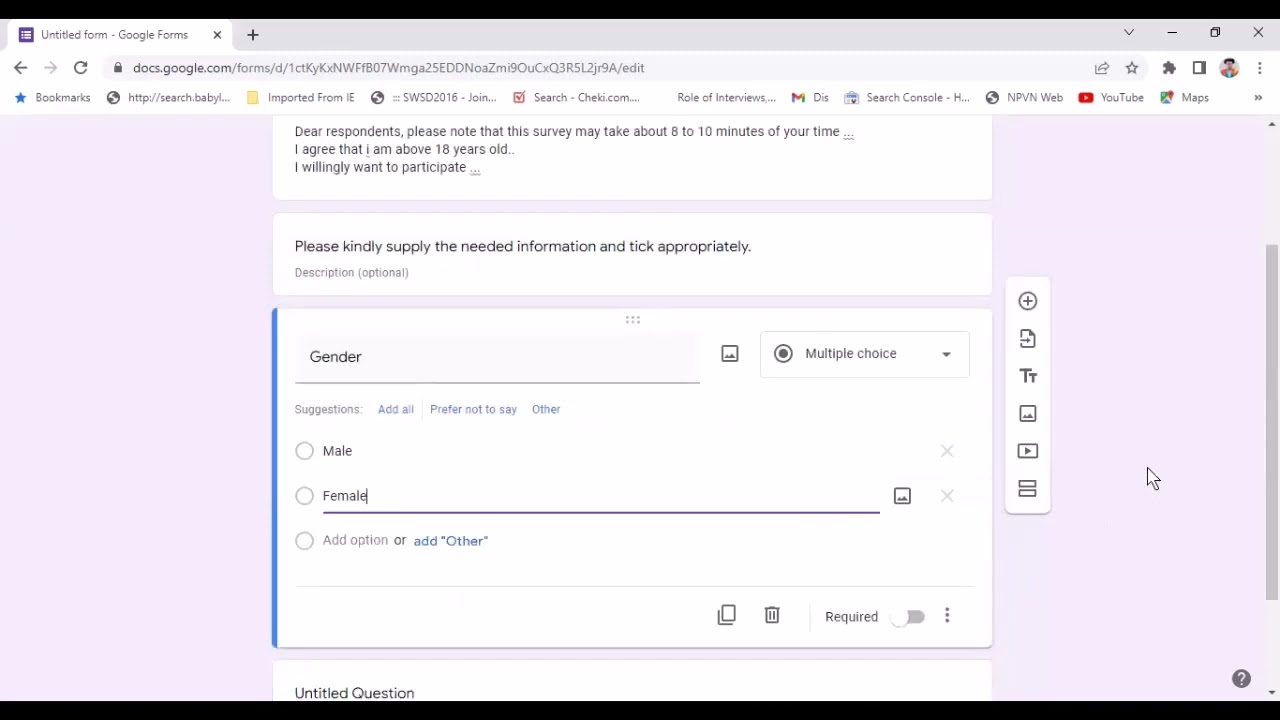The height and width of the screenshot is (720, 1280).
Task: Remove the Male option
Action: 947,451
